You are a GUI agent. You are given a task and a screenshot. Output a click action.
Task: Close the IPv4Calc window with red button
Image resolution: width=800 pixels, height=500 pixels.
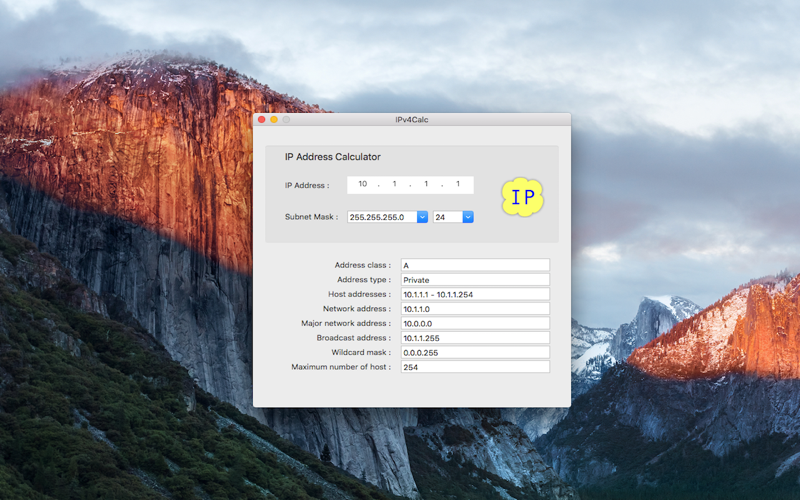(262, 119)
